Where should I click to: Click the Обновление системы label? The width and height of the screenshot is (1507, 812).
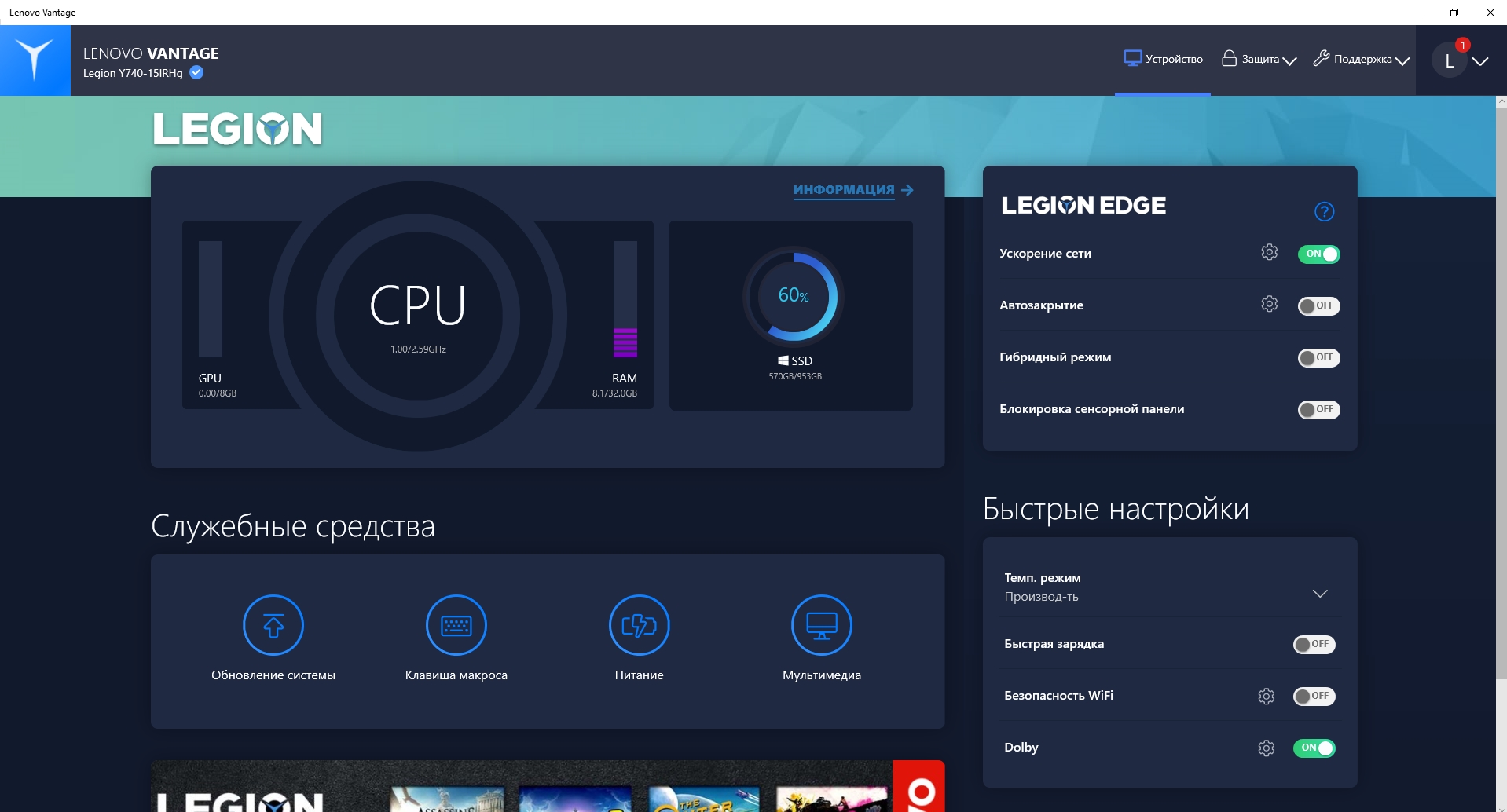pyautogui.click(x=273, y=675)
